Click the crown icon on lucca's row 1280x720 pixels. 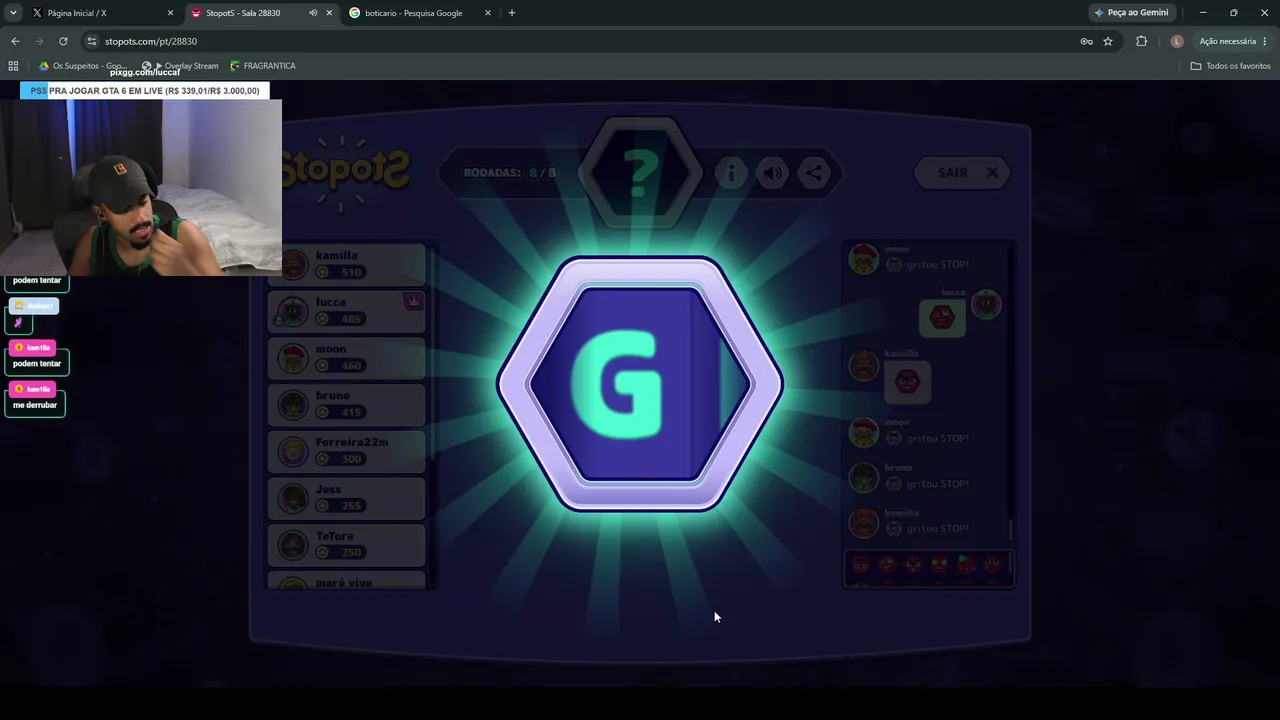coord(413,301)
